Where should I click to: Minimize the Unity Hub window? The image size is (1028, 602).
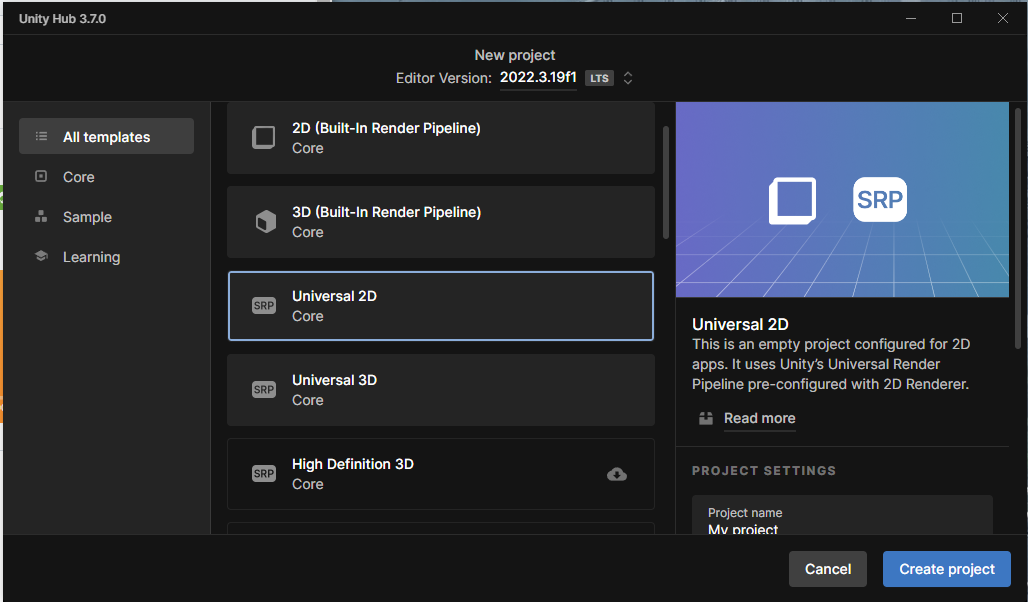point(911,18)
